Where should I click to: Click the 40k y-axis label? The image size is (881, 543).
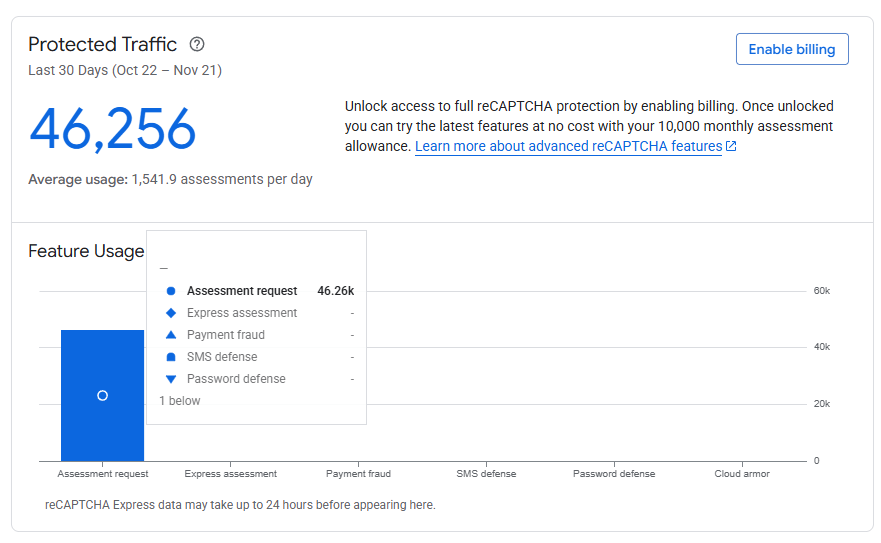[821, 347]
